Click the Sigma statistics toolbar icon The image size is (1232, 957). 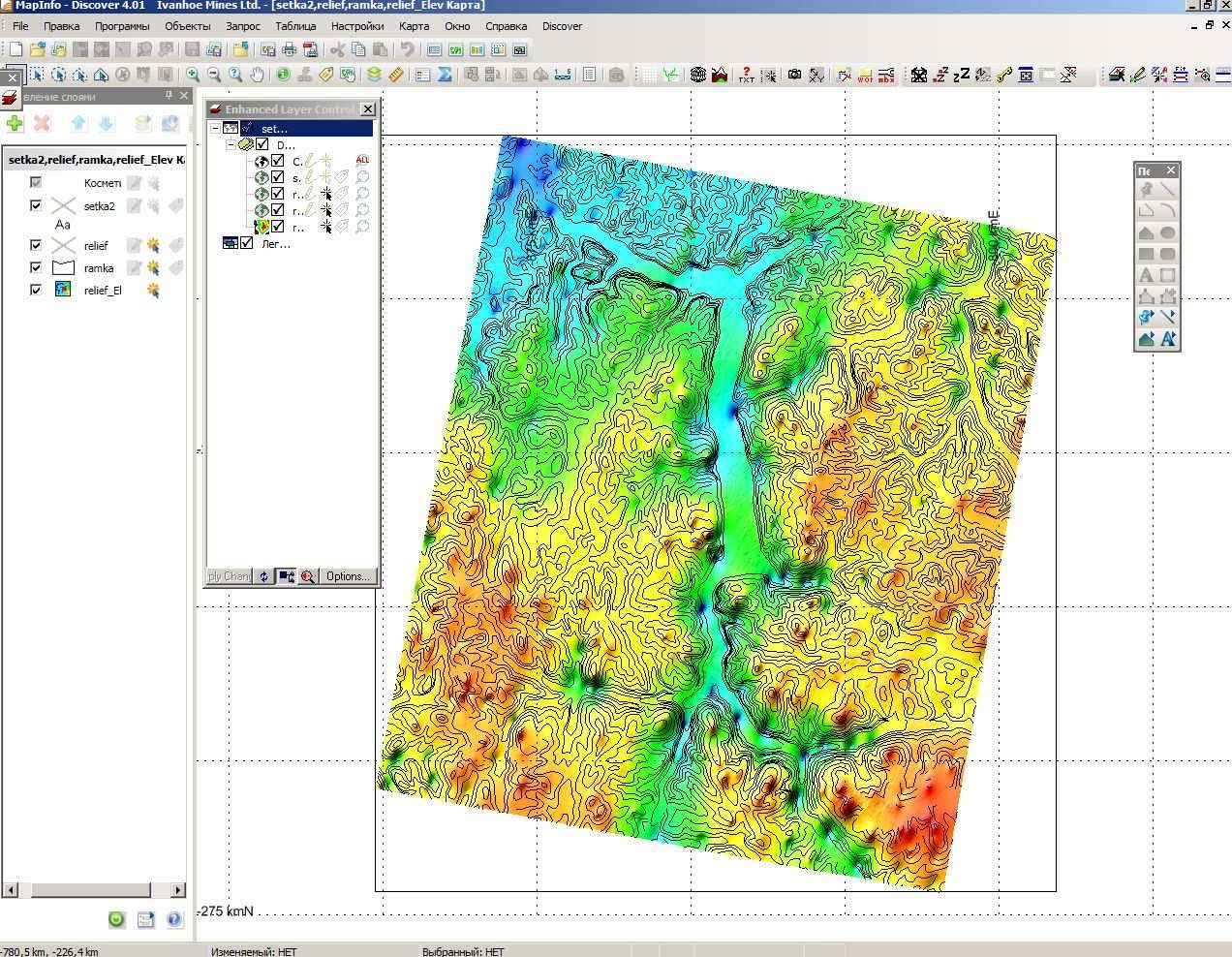pyautogui.click(x=446, y=75)
